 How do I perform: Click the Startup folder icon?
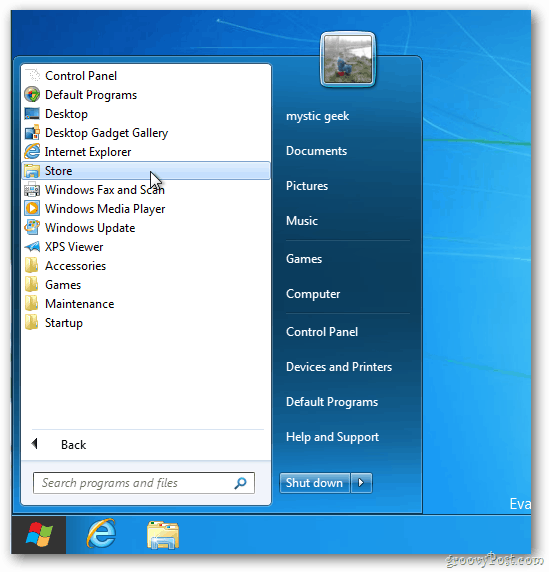pos(32,322)
